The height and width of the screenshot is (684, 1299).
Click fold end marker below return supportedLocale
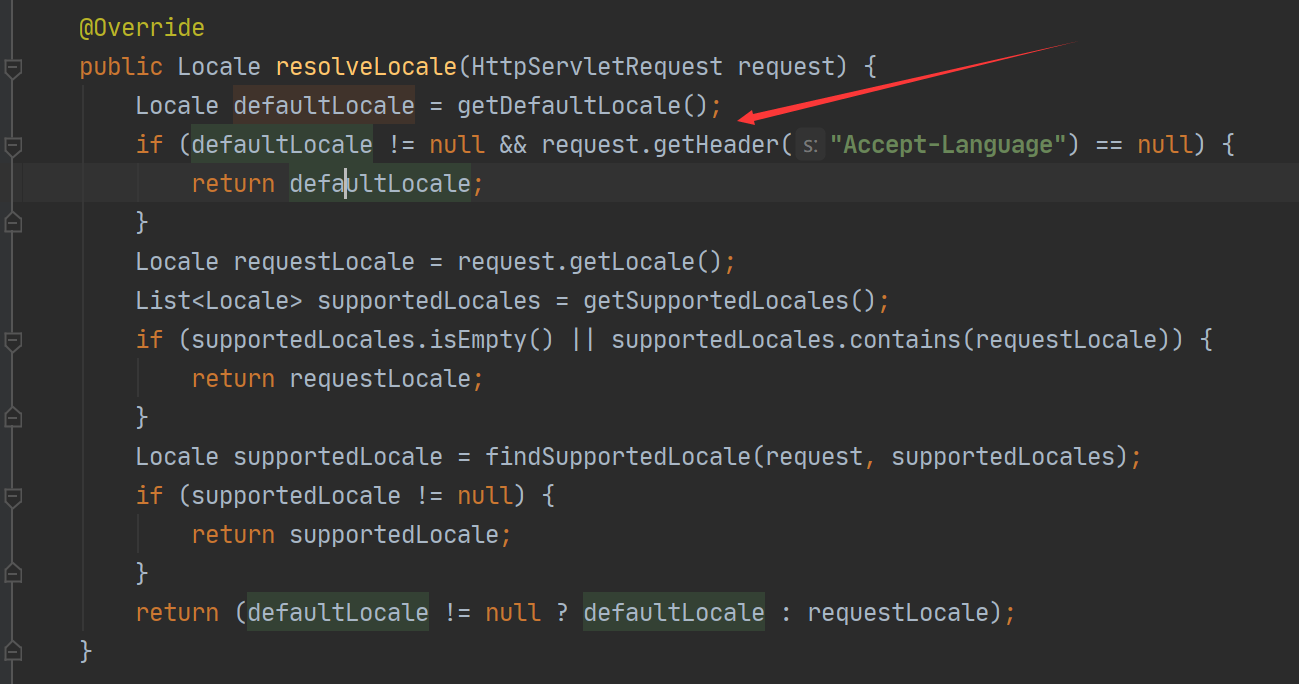click(12, 573)
